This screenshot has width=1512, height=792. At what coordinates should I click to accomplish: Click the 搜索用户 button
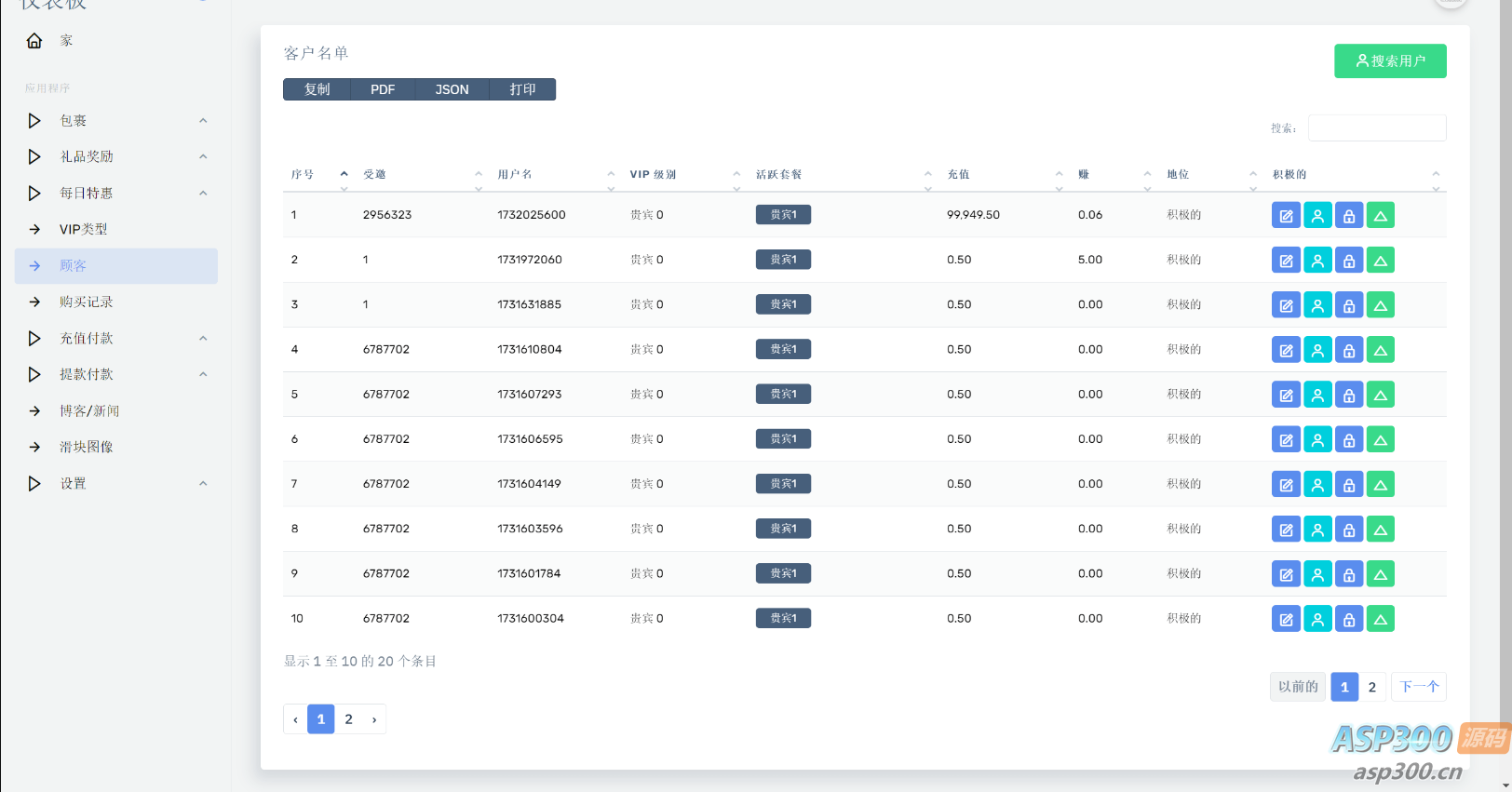click(x=1390, y=61)
